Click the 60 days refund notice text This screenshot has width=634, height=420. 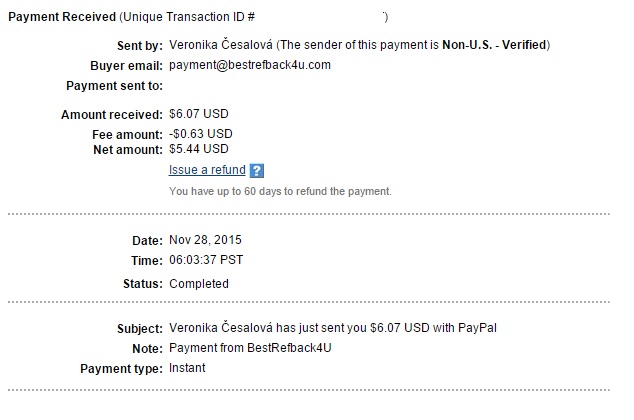280,191
